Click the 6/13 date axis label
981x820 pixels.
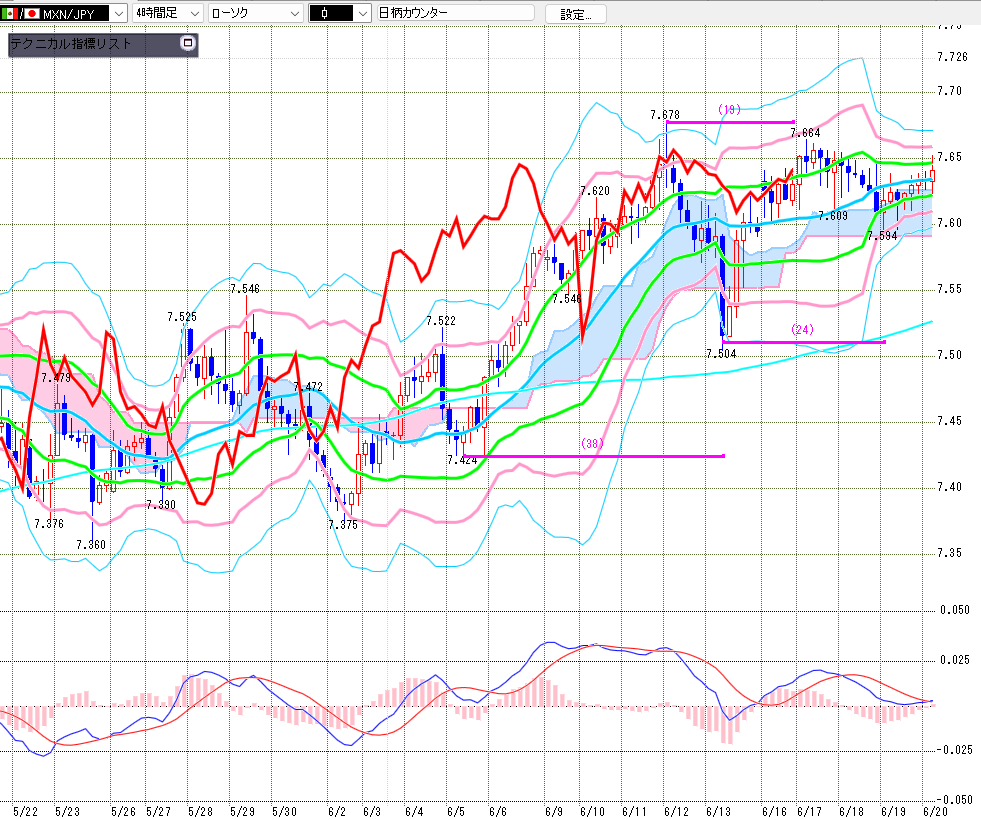718,811
